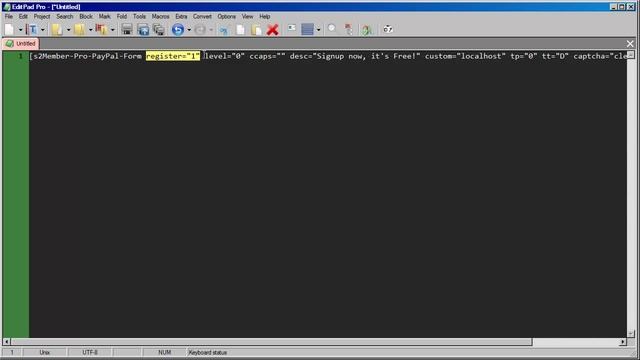
Task: Expand dropdown next to blue T icon
Action: [42, 30]
